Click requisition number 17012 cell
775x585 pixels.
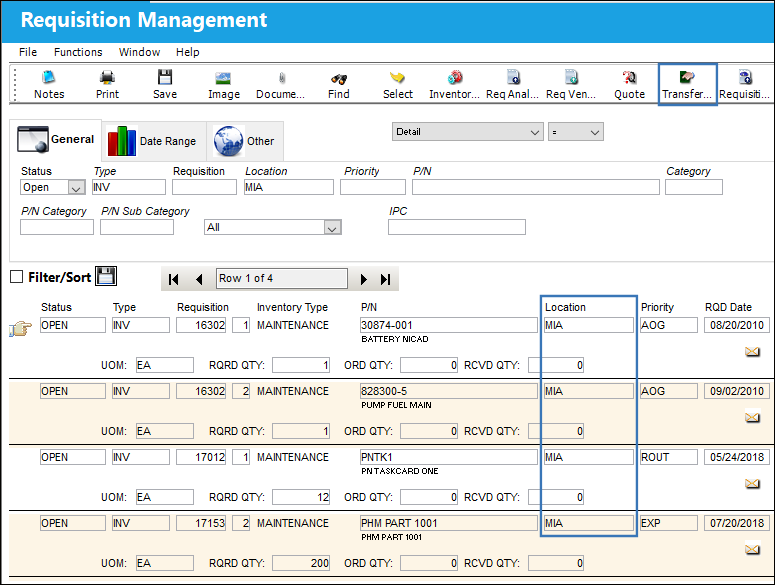coord(201,457)
